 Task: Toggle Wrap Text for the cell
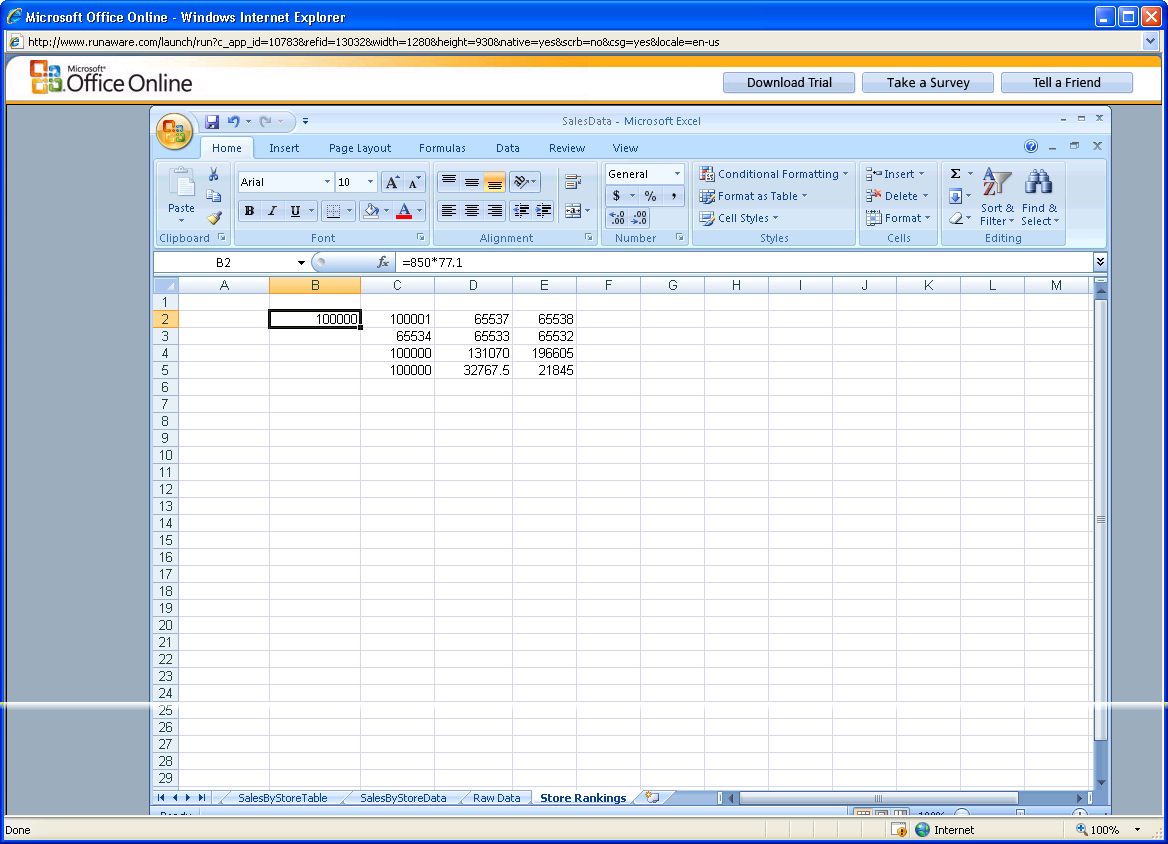573,182
